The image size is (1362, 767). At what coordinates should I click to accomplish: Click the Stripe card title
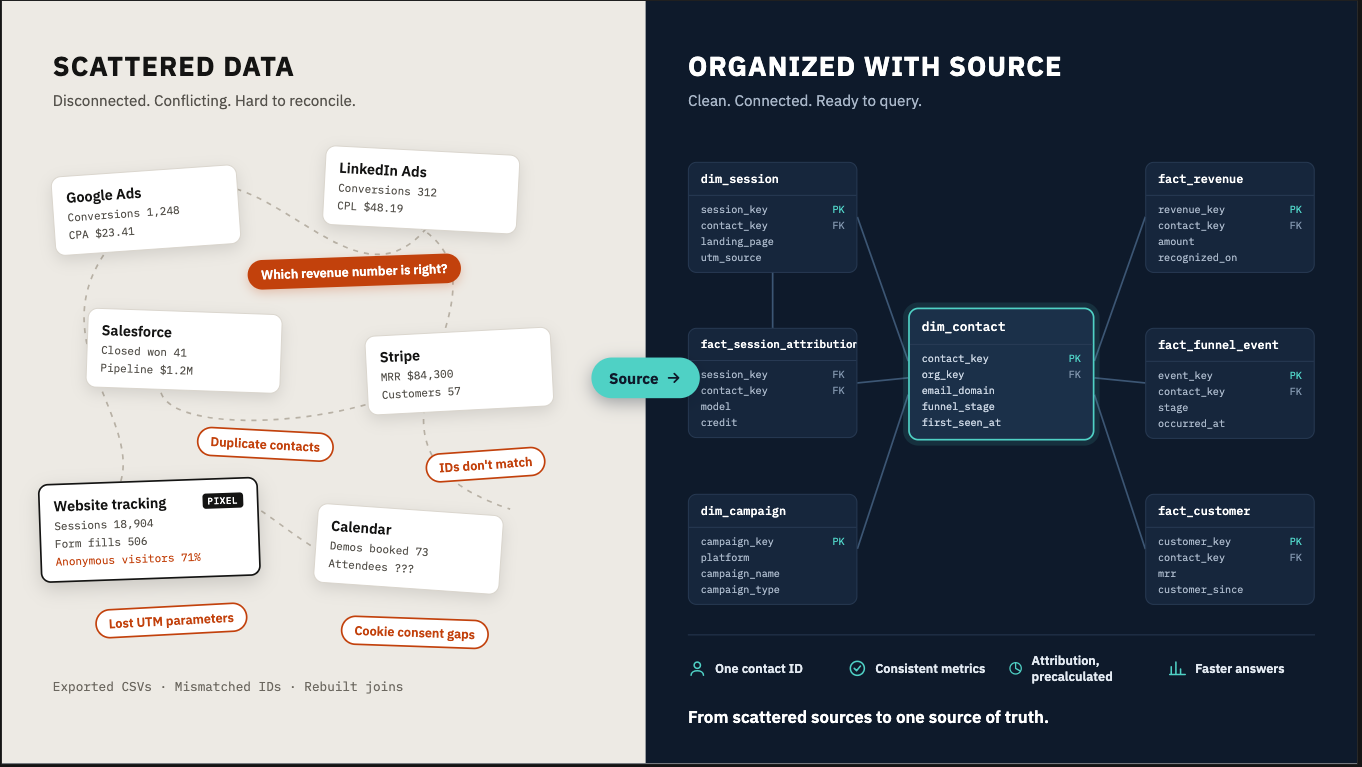400,356
